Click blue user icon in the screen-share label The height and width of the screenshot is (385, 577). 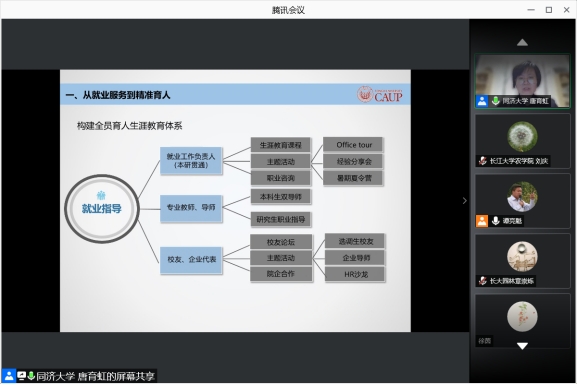coord(9,376)
